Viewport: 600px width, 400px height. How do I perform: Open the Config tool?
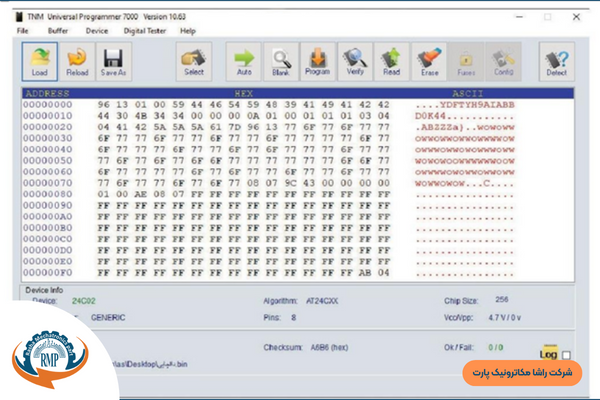coord(502,61)
